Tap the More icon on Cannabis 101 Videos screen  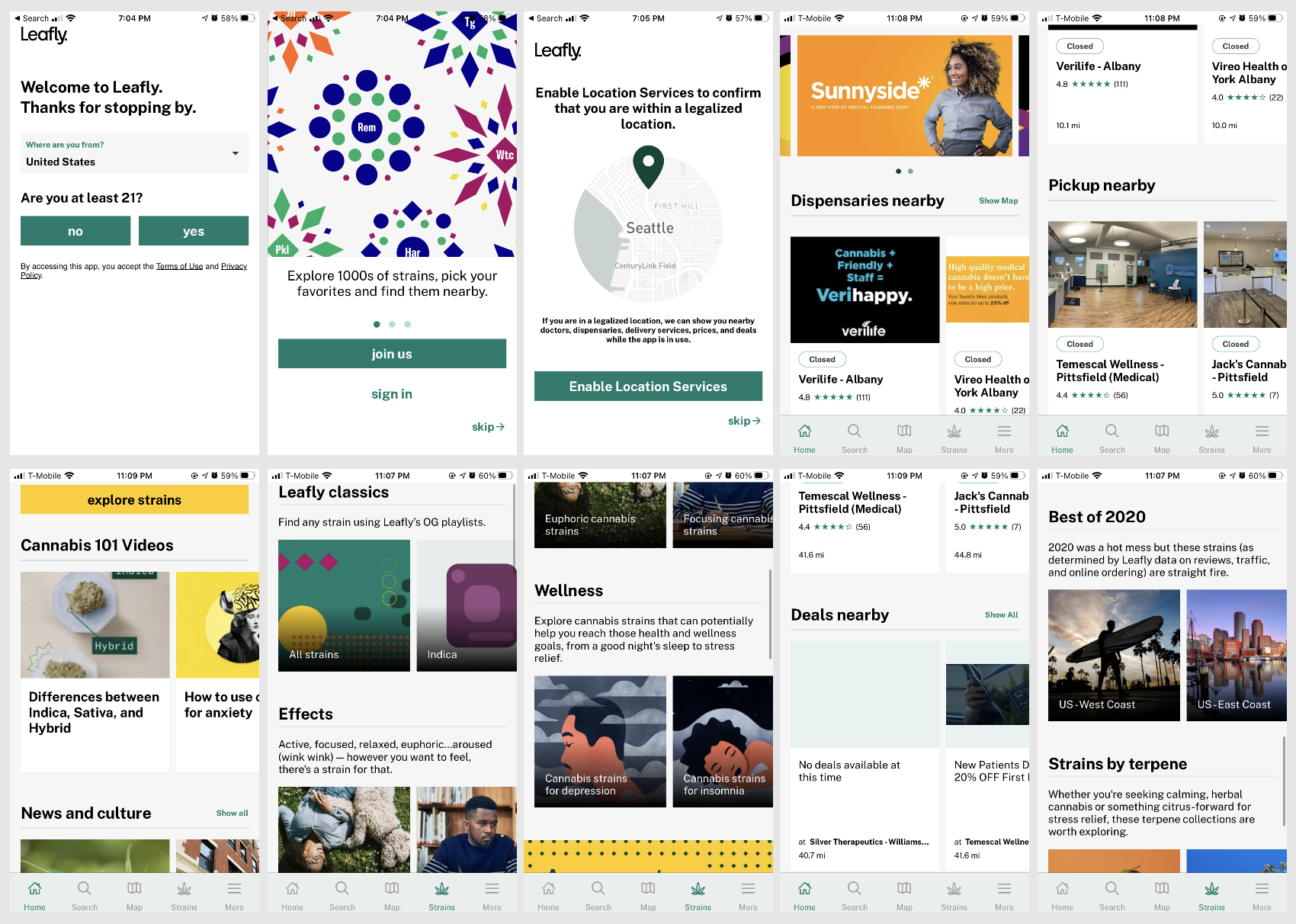click(234, 896)
